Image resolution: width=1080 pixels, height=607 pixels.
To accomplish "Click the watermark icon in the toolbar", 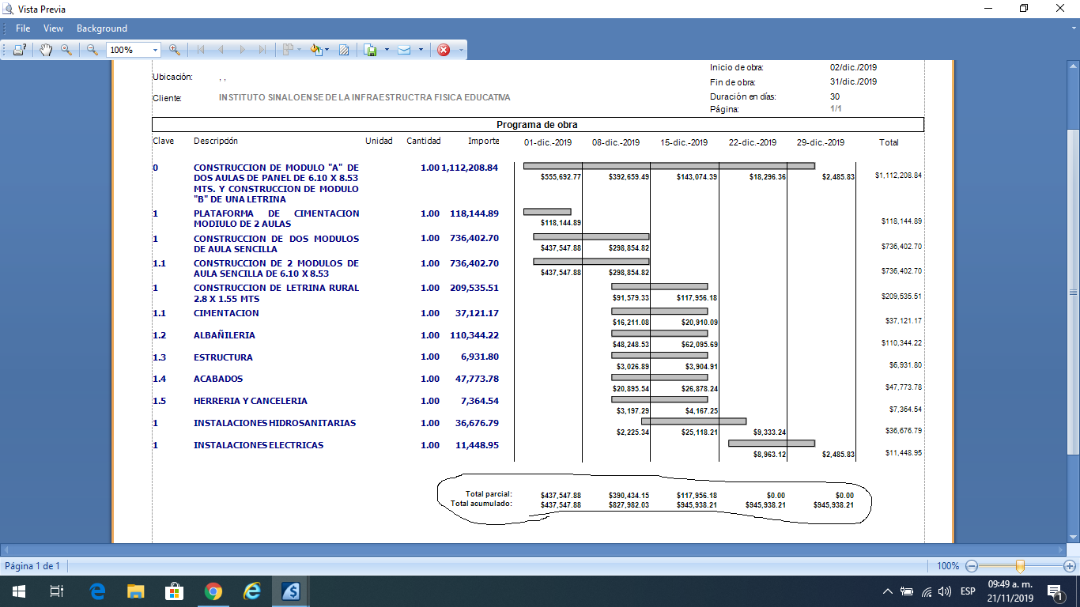I will (344, 50).
